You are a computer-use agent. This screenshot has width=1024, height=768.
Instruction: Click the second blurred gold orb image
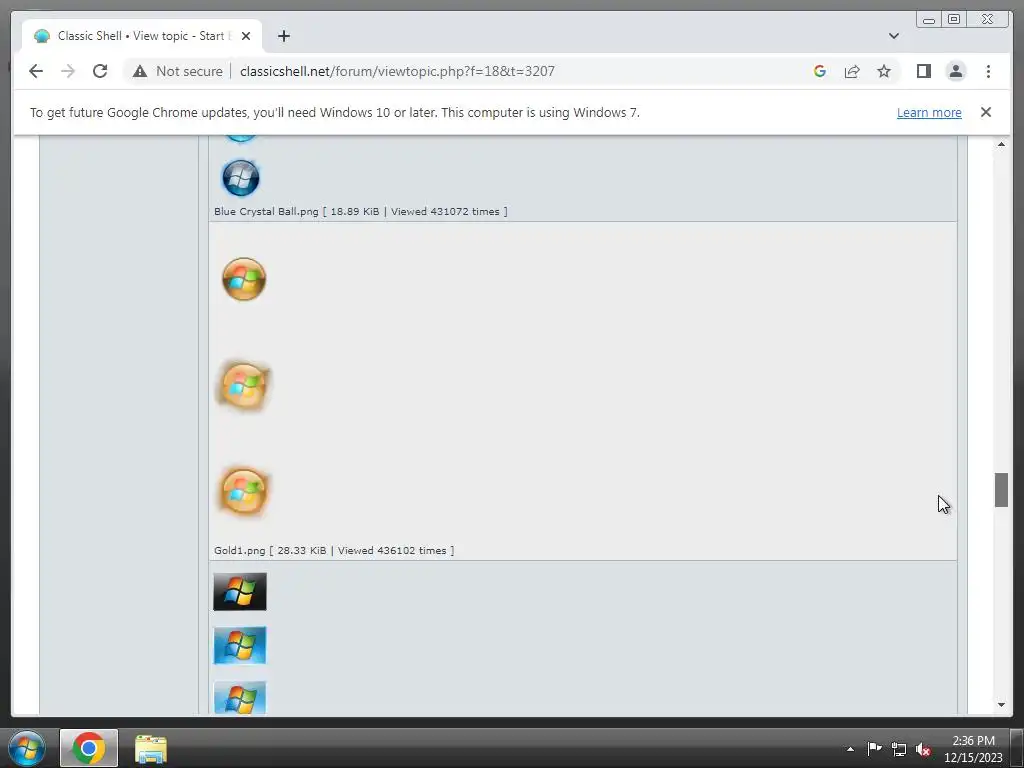(x=244, y=386)
